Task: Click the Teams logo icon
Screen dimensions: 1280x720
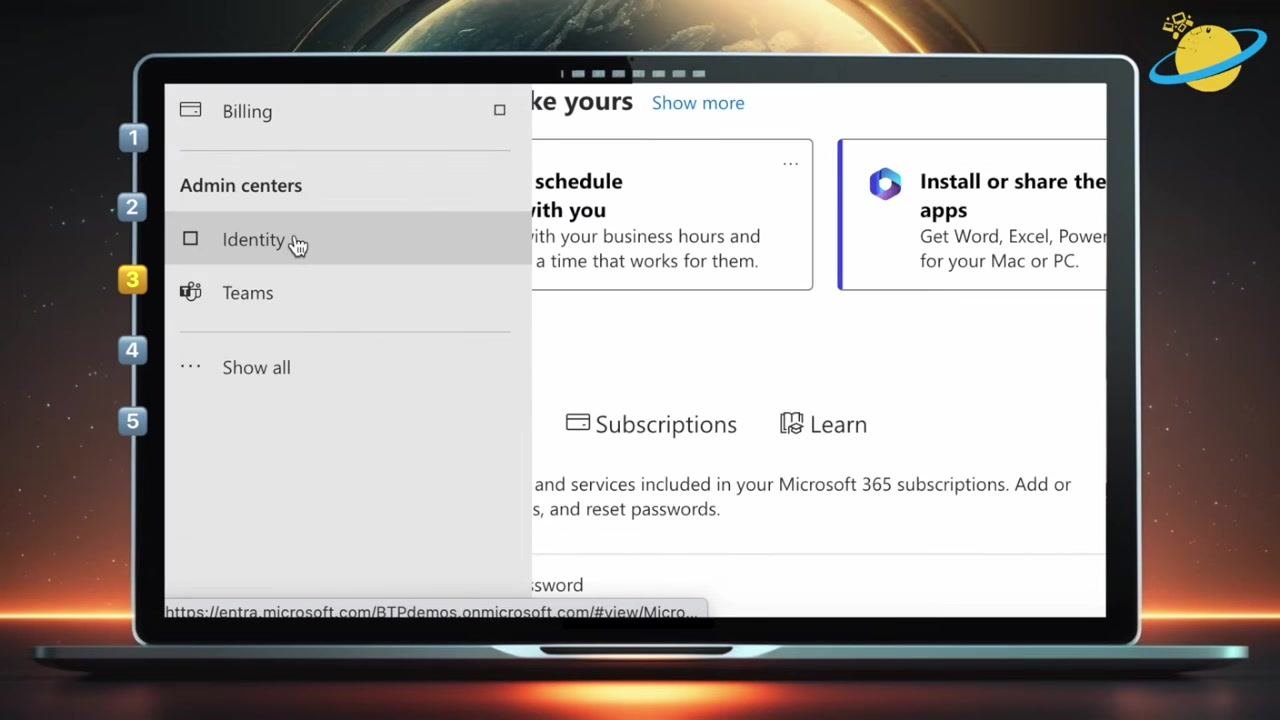Action: [190, 292]
